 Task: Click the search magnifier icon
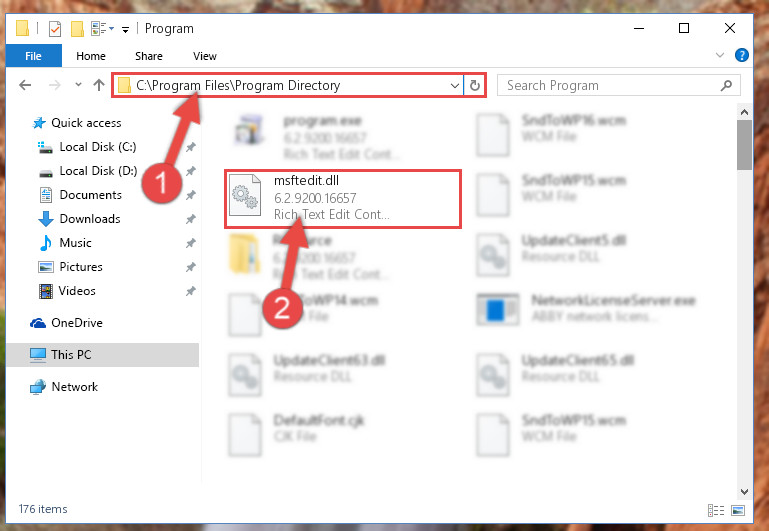coord(726,85)
